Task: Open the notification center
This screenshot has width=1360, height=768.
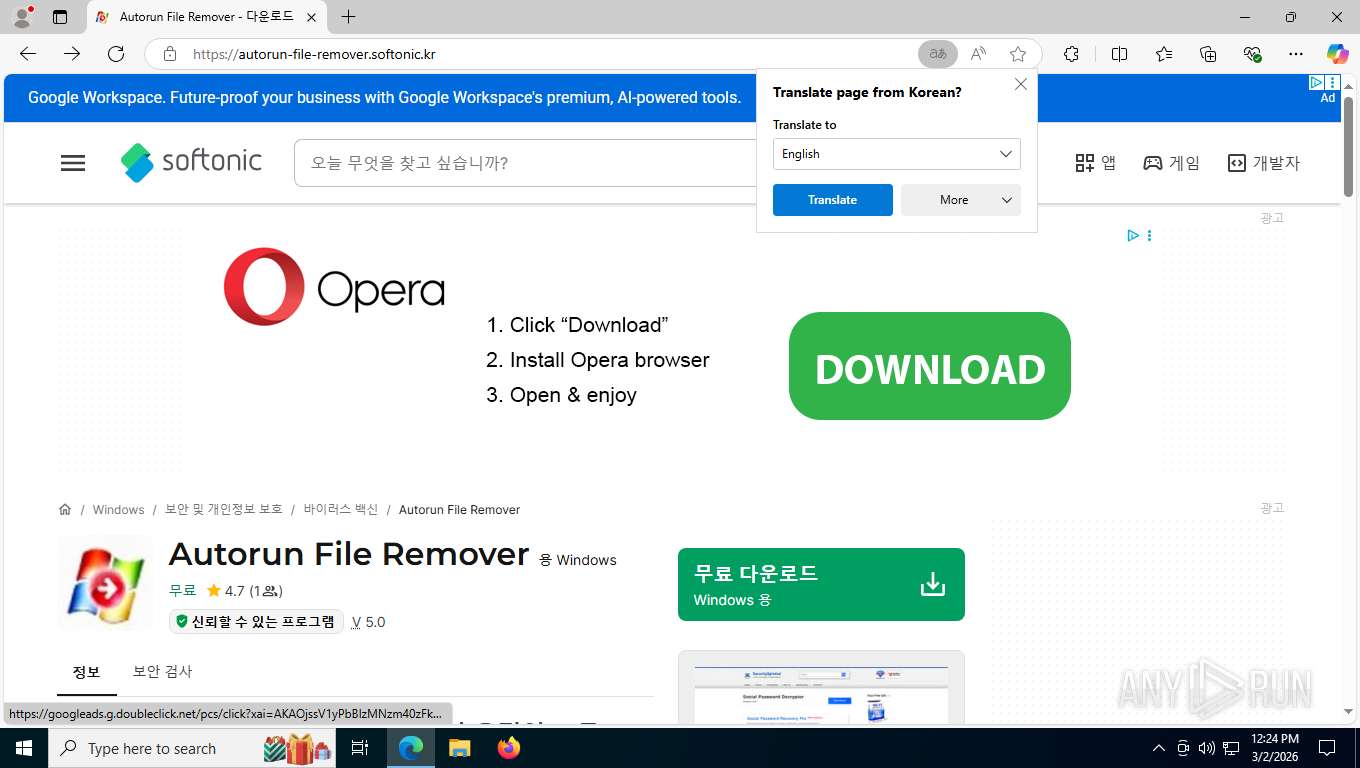Action: point(1327,748)
